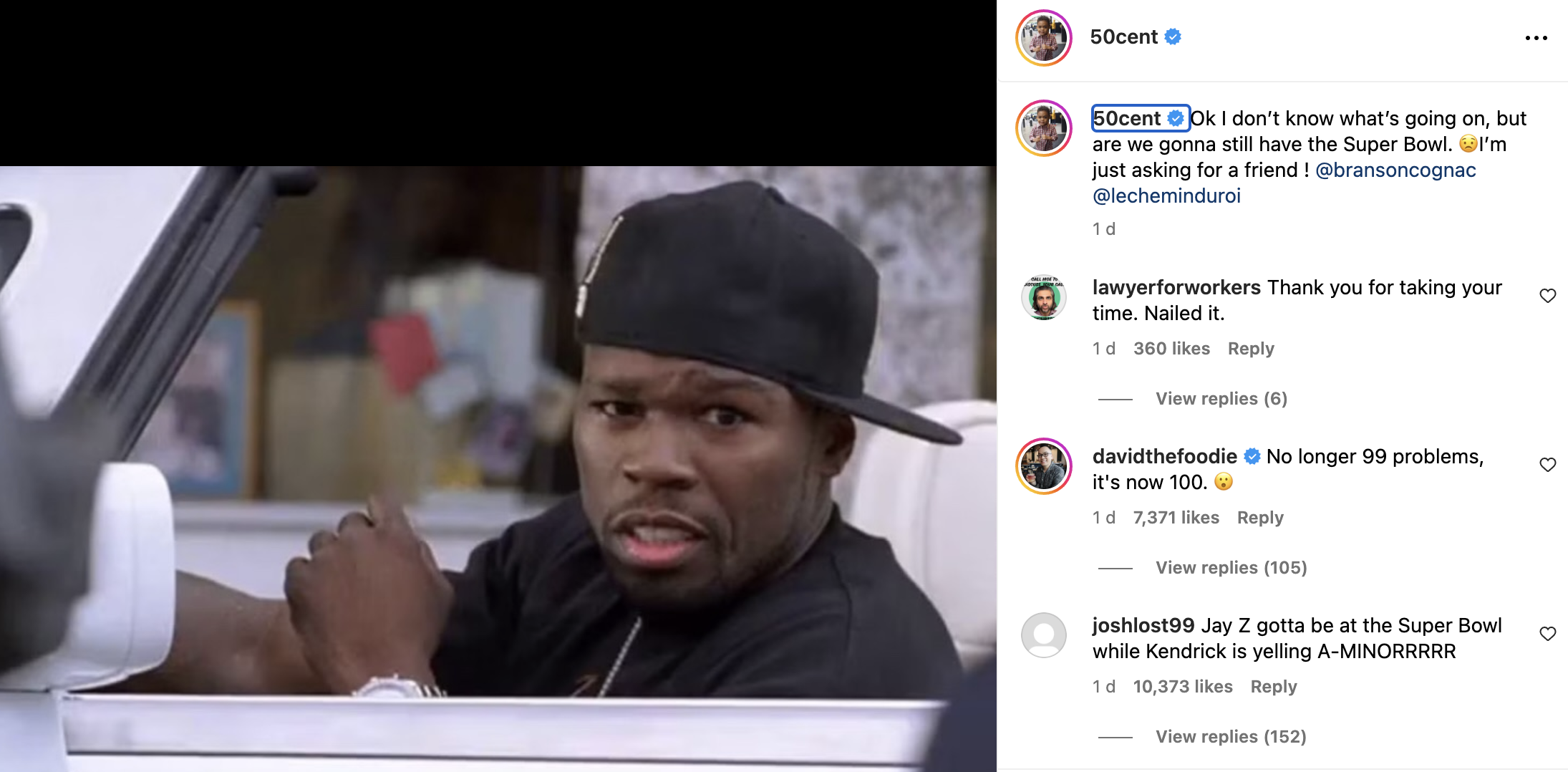Expand View replies (152)
Screen dimensions: 1568x772
point(1231,737)
